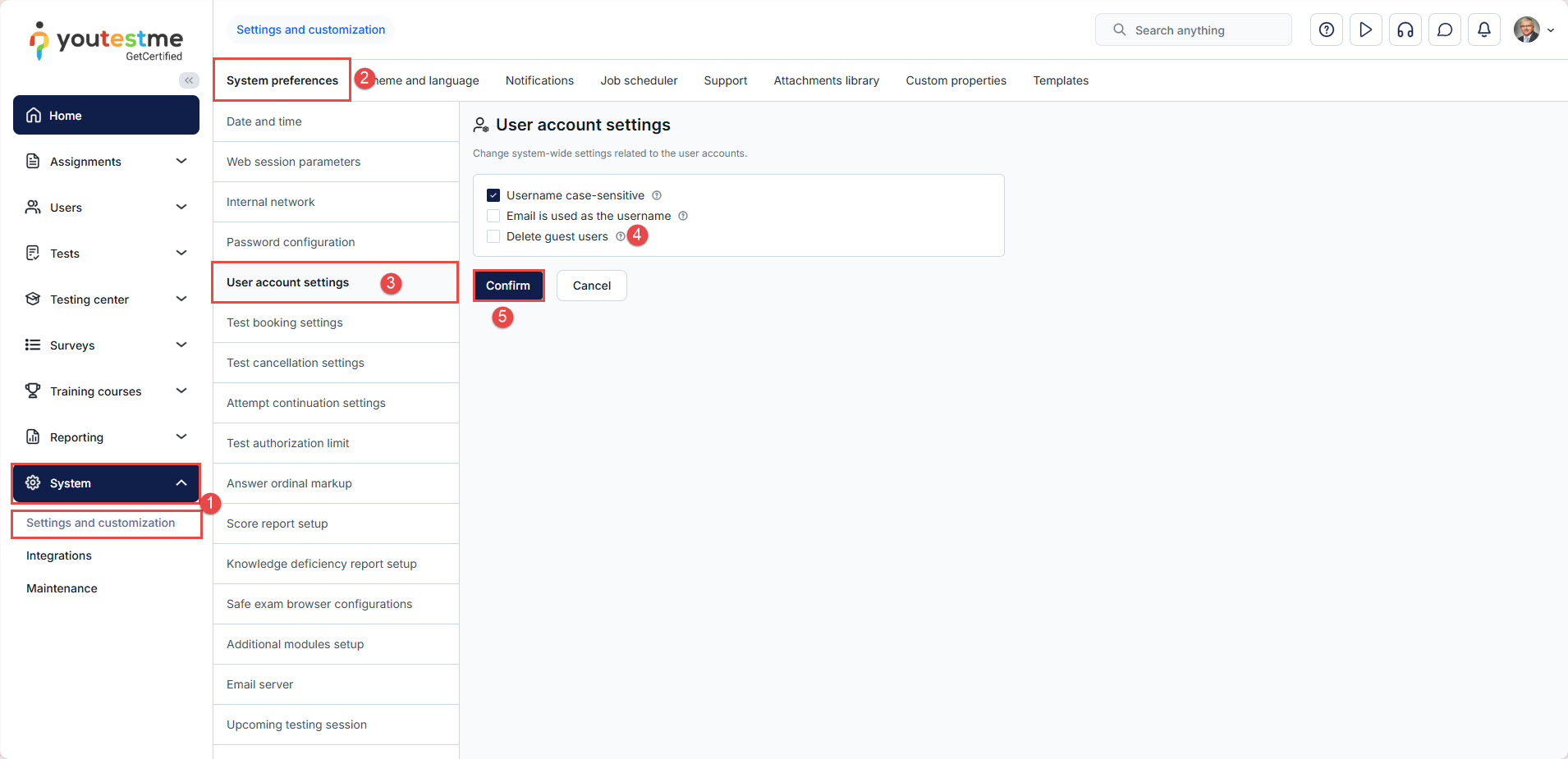Open the headset support icon
Screen dimensions: 1568x759
(x=1405, y=30)
